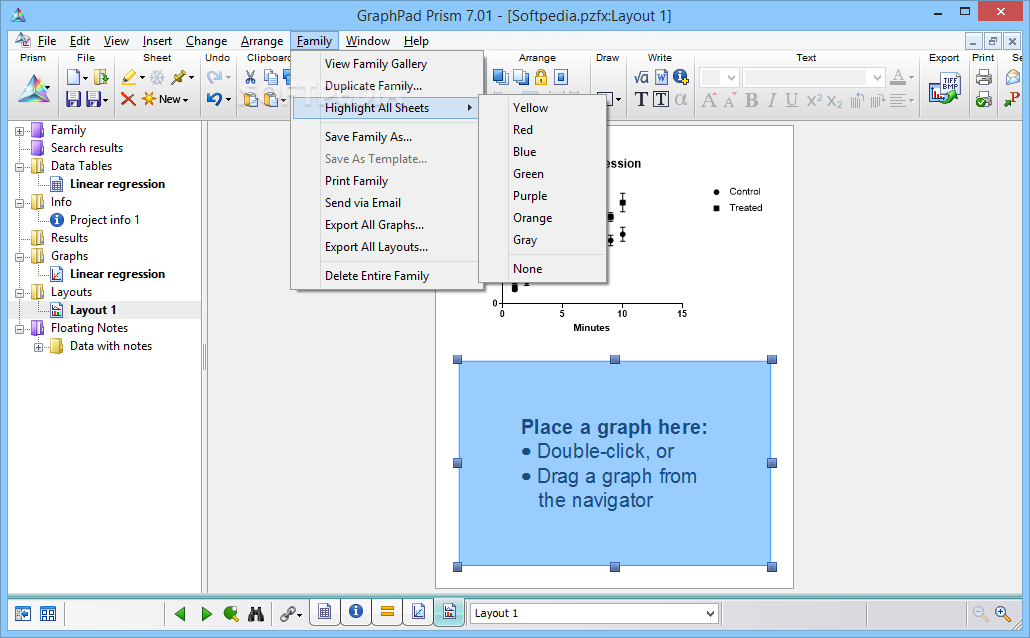1030x638 pixels.
Task: Select Linear regression under Data Tables
Action: pyautogui.click(x=117, y=184)
